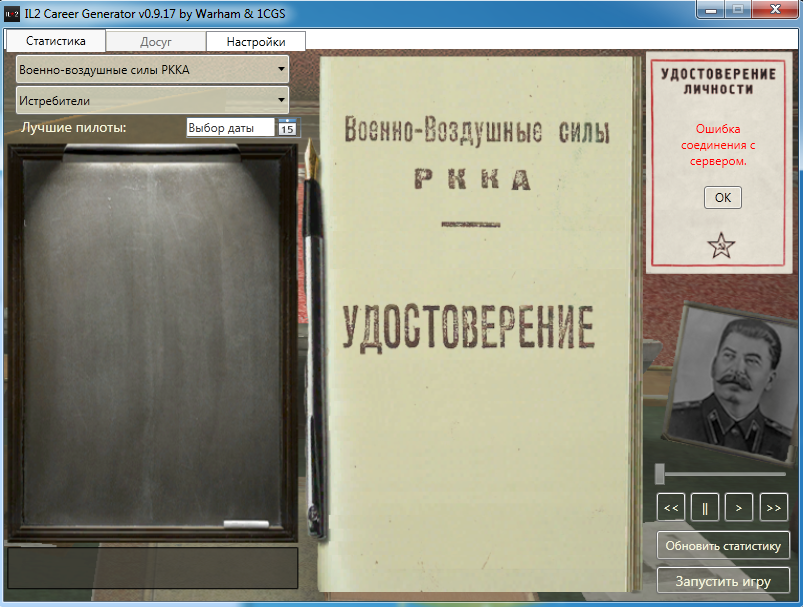Click the rewind << music button
Screen dimensions: 803x607
(671, 508)
